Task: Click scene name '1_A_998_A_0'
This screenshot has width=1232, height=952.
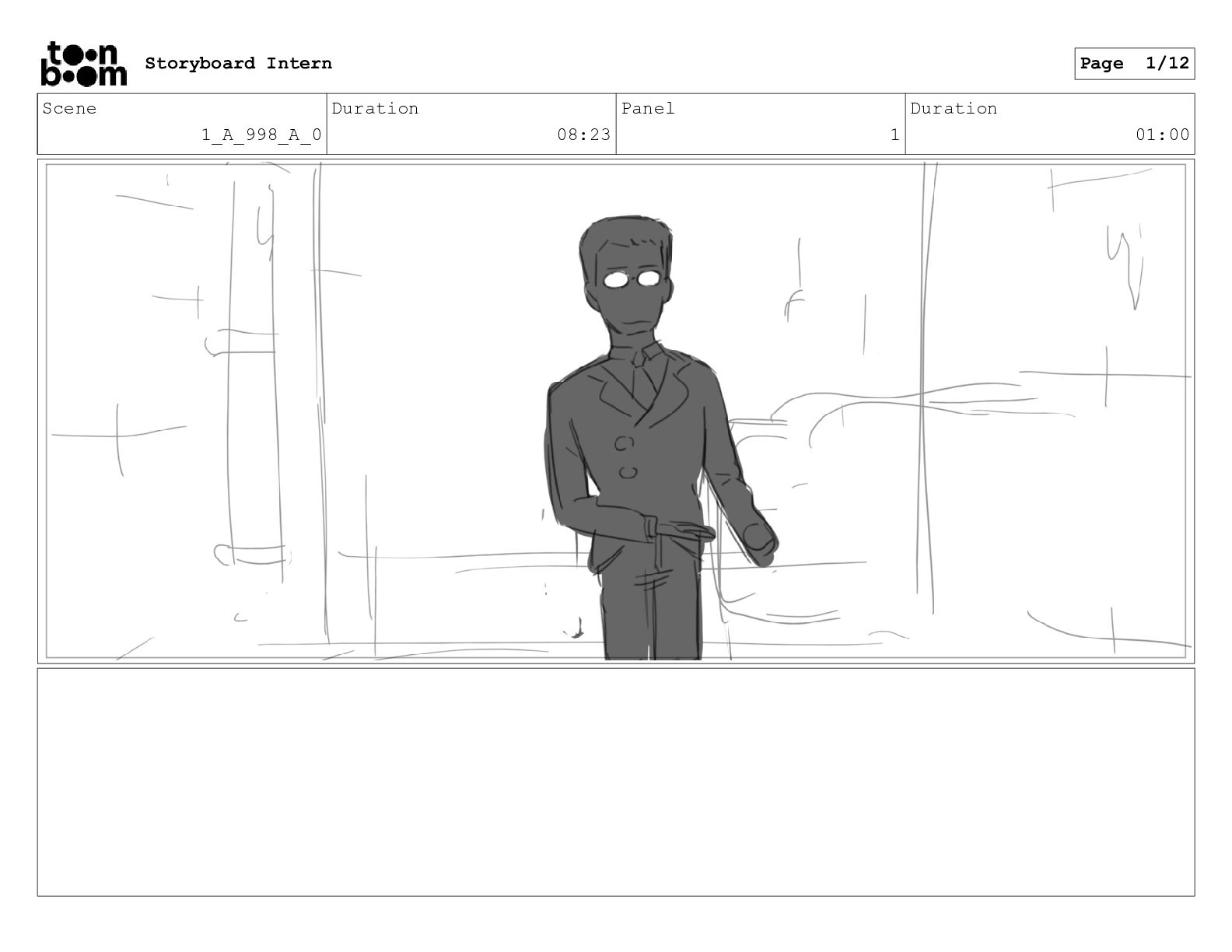Action: pos(261,135)
